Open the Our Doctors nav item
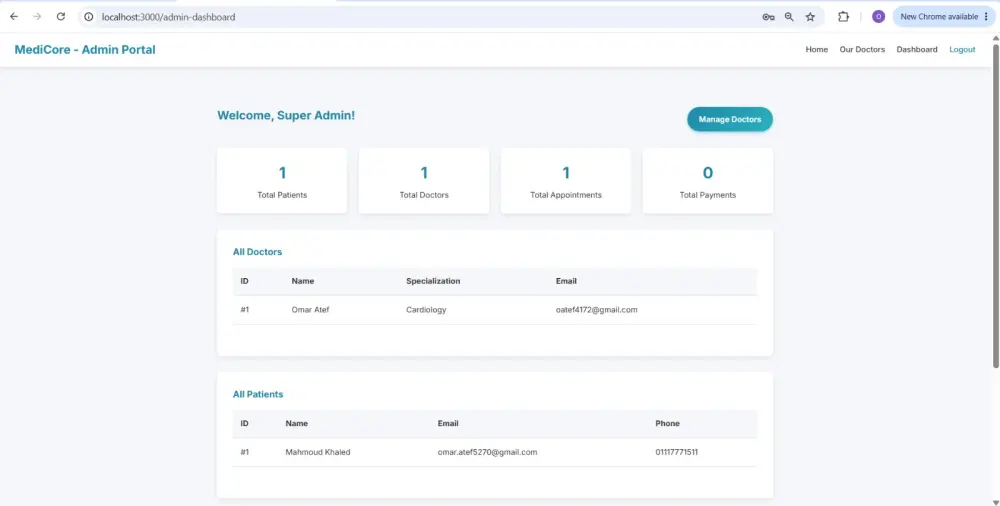Viewport: 1000px width, 506px height. (x=862, y=50)
